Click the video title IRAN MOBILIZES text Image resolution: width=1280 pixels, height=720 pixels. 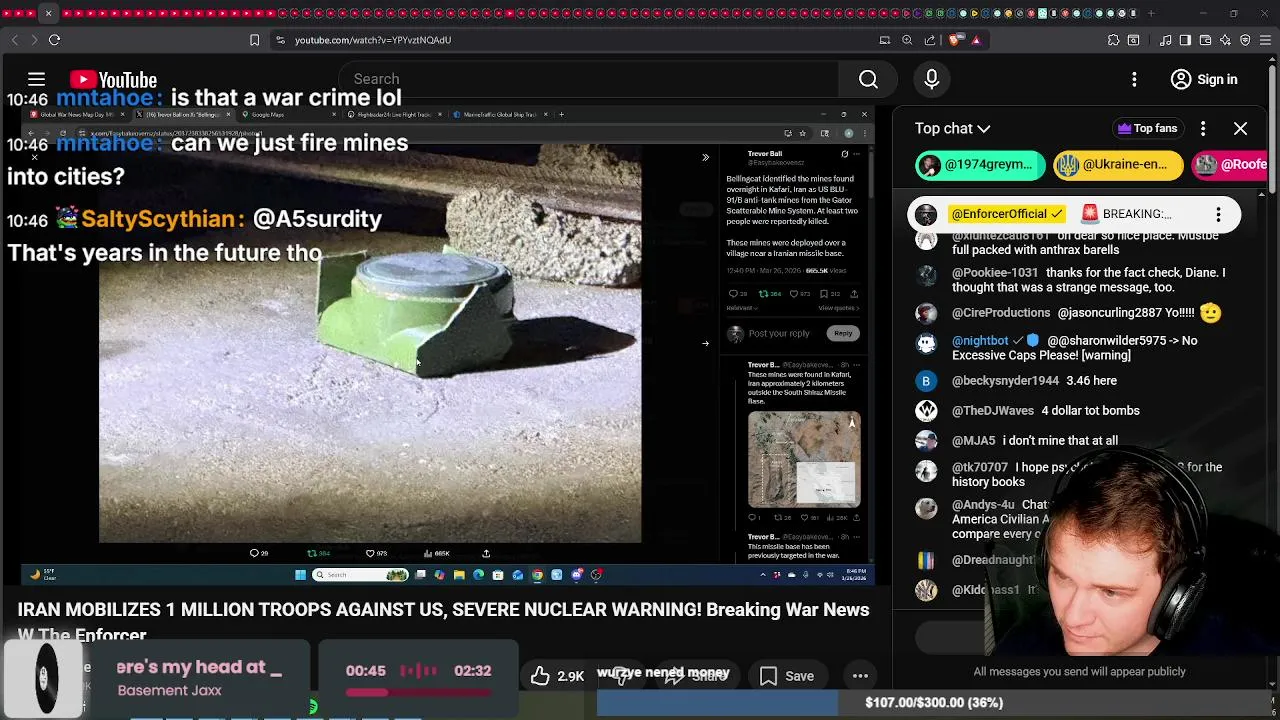[x=443, y=620]
